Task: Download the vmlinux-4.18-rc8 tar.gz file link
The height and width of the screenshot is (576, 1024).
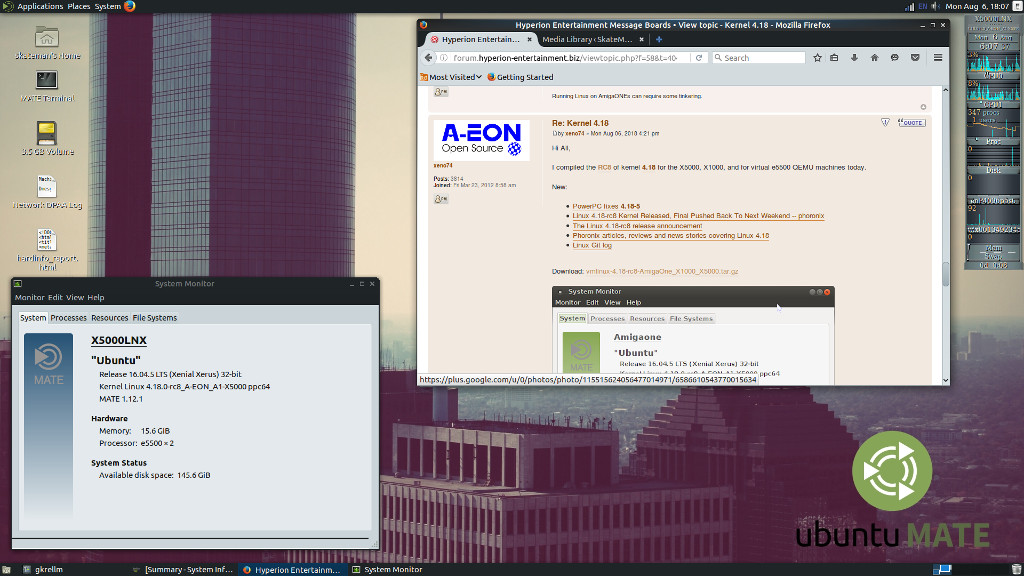Action: pos(662,271)
